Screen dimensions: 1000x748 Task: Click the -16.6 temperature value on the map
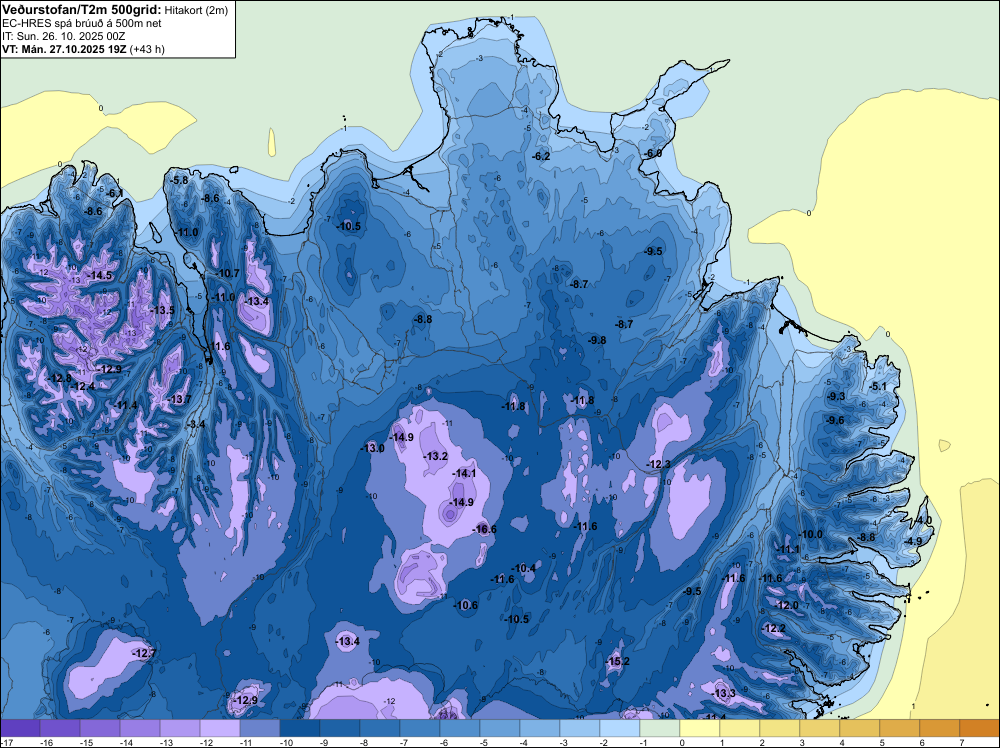coord(485,529)
